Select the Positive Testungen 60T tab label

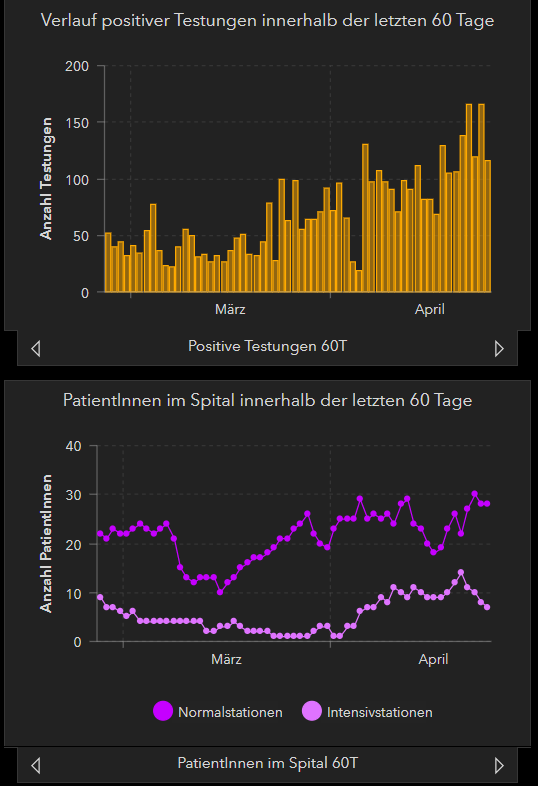coord(267,346)
